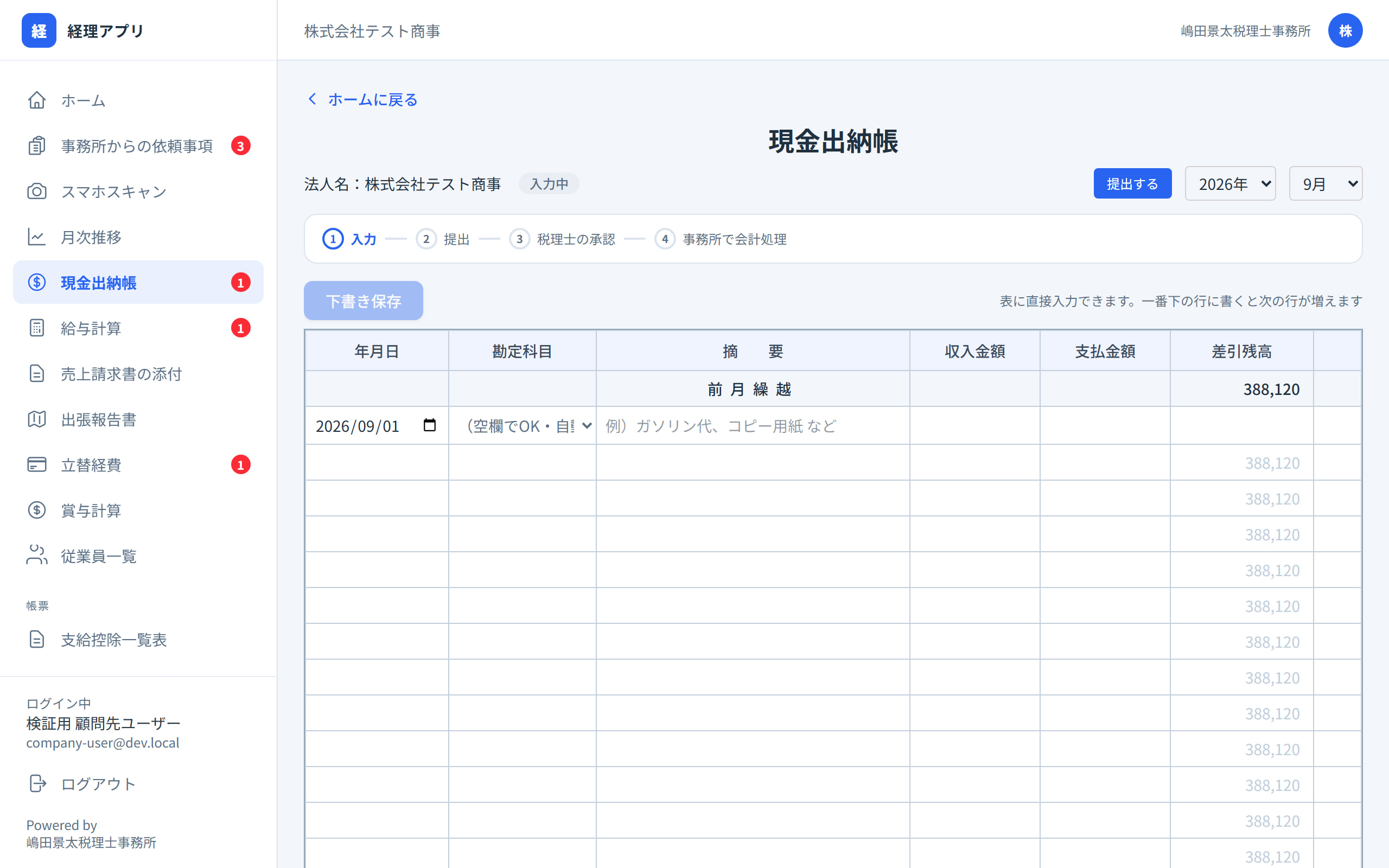Open 立替経費 menu item
Image resolution: width=1389 pixels, height=868 pixels.
[x=138, y=464]
